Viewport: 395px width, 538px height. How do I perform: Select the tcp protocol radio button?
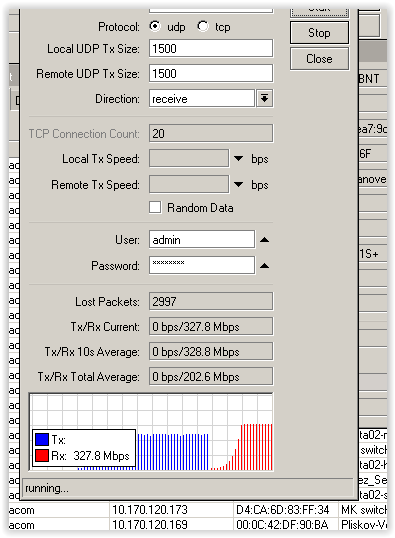click(x=203, y=26)
